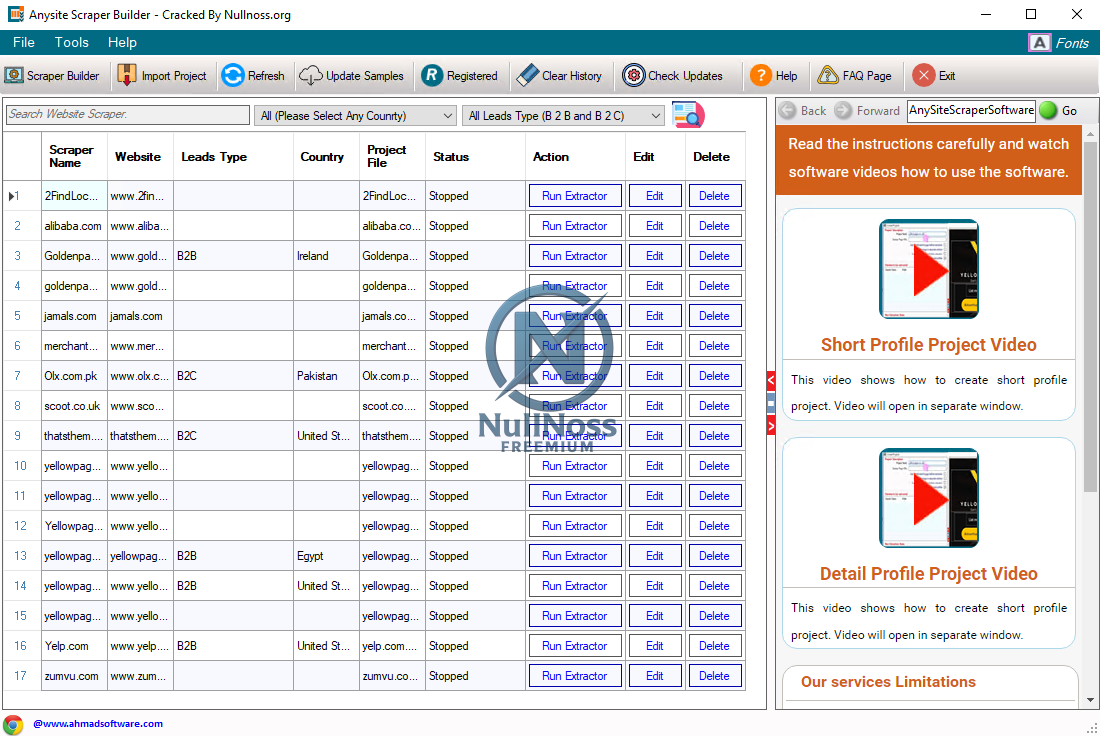Check Updates in toolbar
The image size is (1100, 736).
672,76
